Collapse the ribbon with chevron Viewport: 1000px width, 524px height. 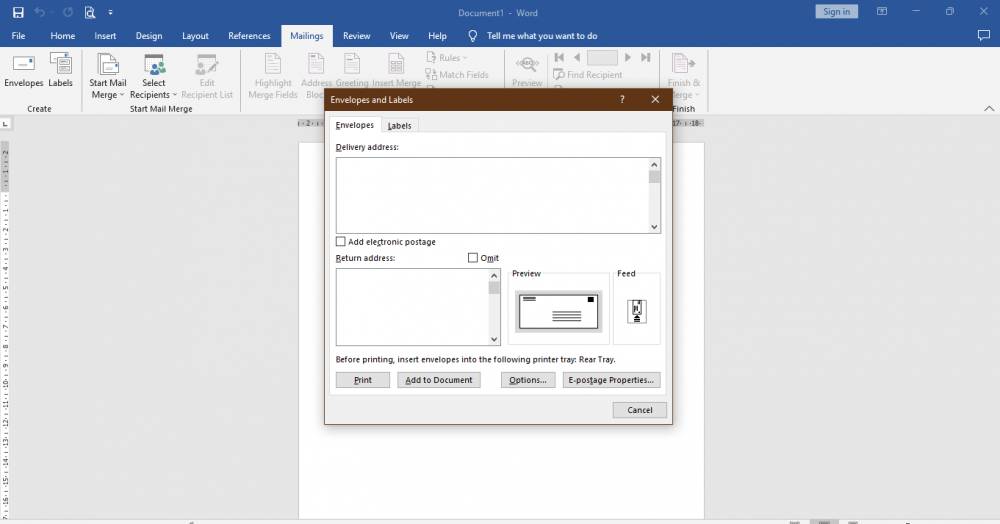tap(989, 108)
